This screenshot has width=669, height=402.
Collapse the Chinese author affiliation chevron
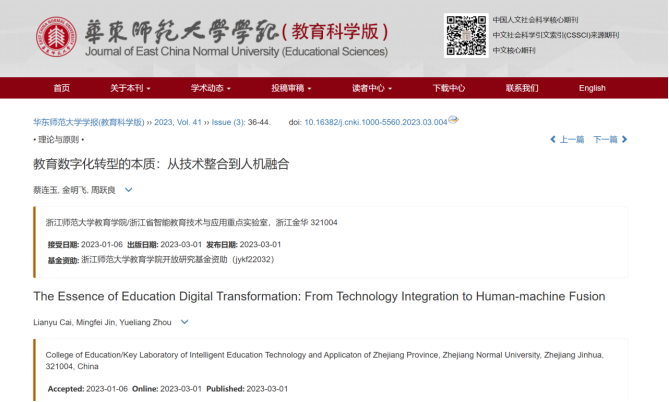coord(128,190)
